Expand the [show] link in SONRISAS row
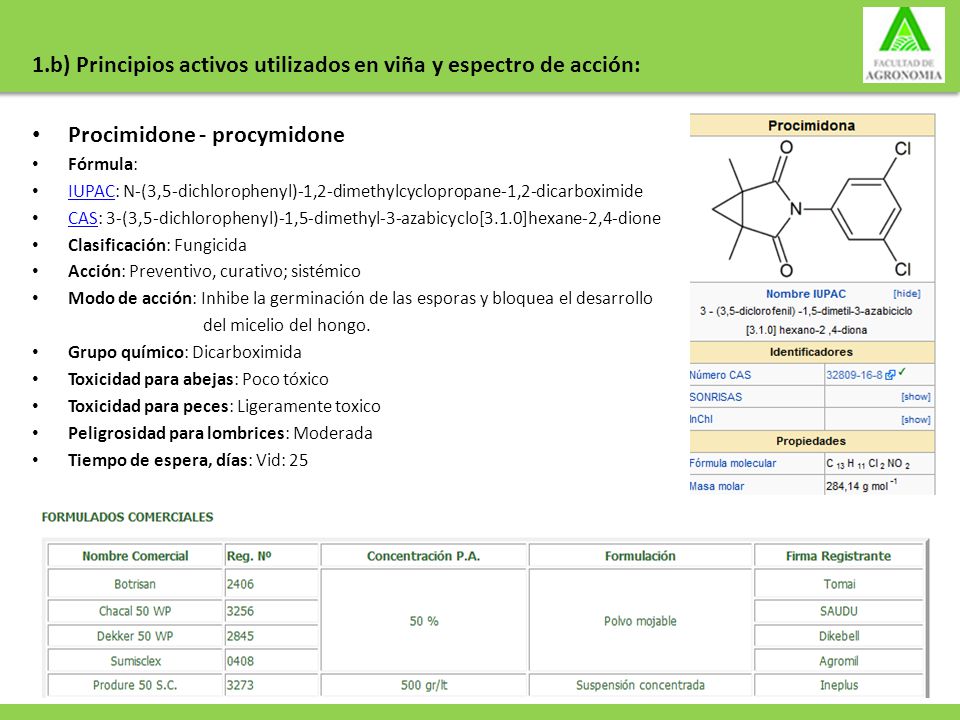The width and height of the screenshot is (960, 720). click(x=915, y=397)
